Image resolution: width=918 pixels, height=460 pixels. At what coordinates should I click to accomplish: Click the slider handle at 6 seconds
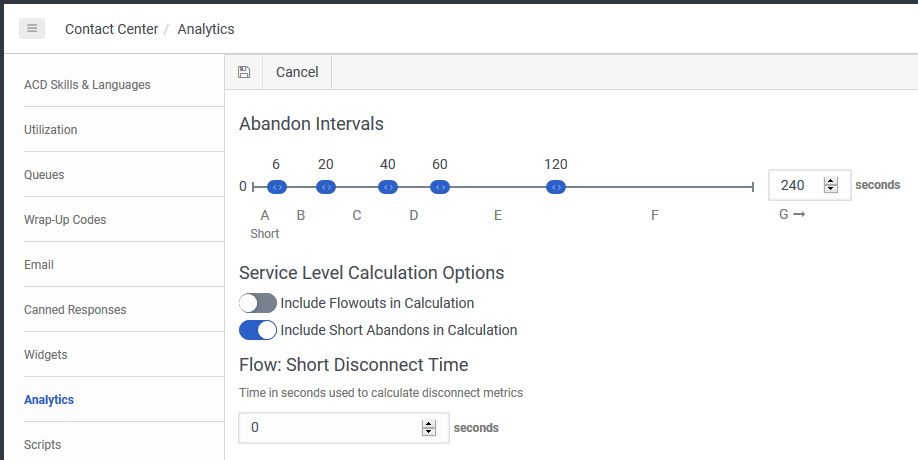(277, 187)
